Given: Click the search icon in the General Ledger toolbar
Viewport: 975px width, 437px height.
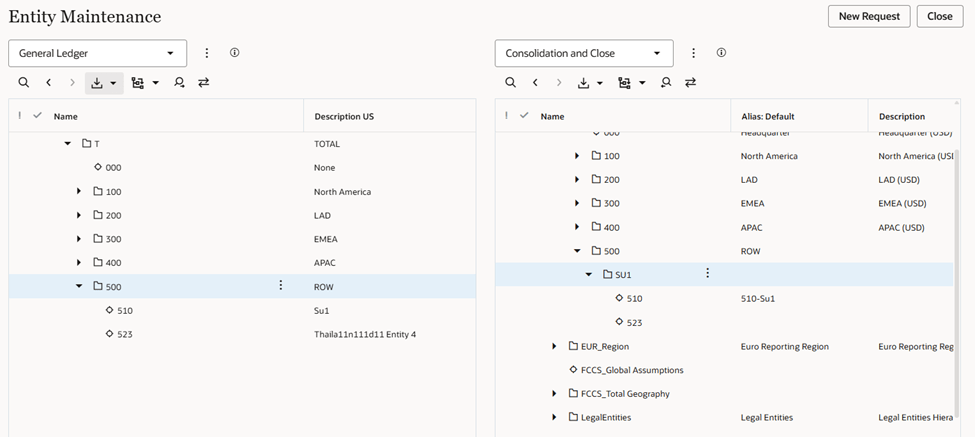Looking at the screenshot, I should click(x=24, y=83).
